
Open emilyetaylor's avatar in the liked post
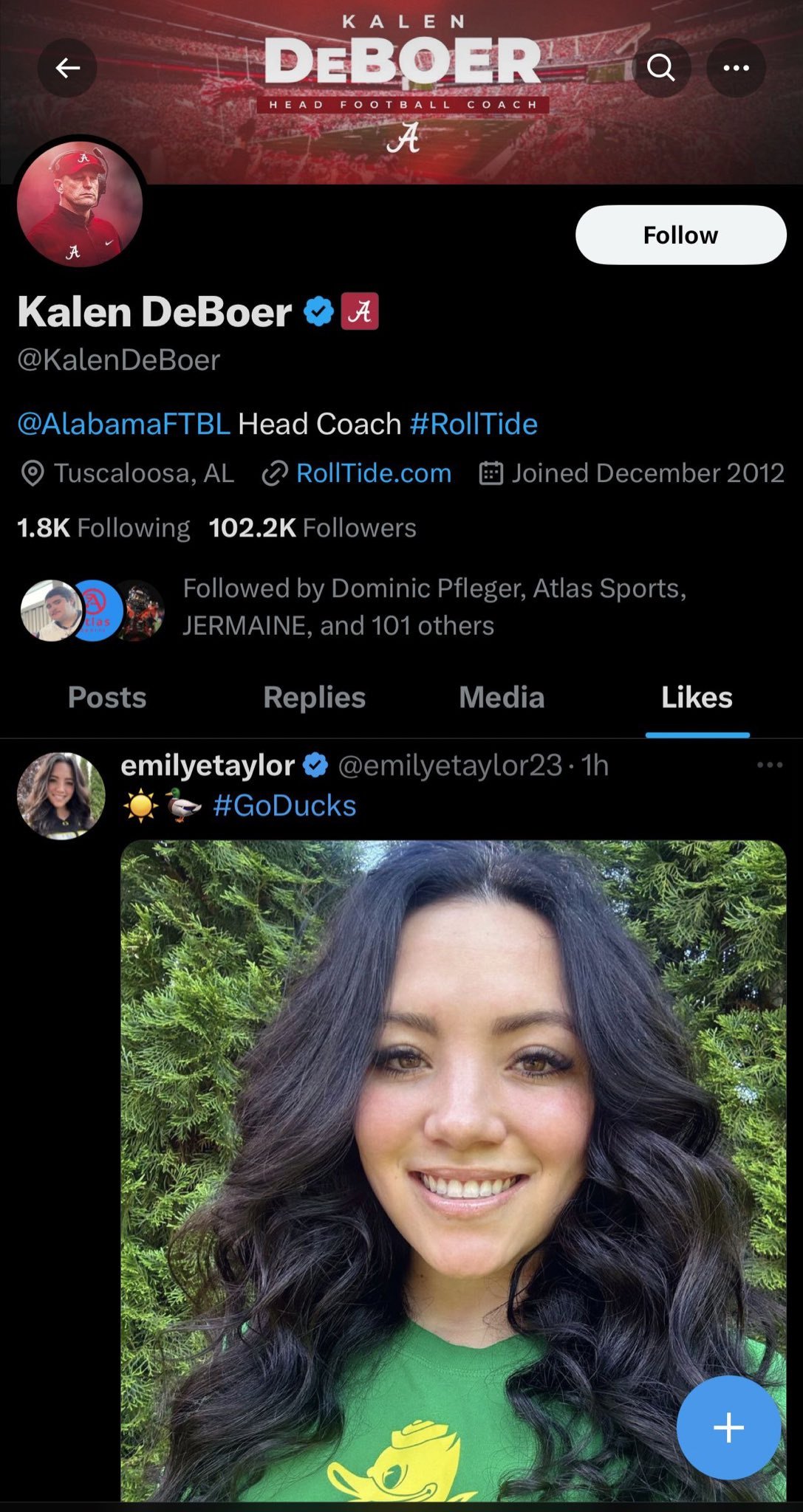(61, 795)
